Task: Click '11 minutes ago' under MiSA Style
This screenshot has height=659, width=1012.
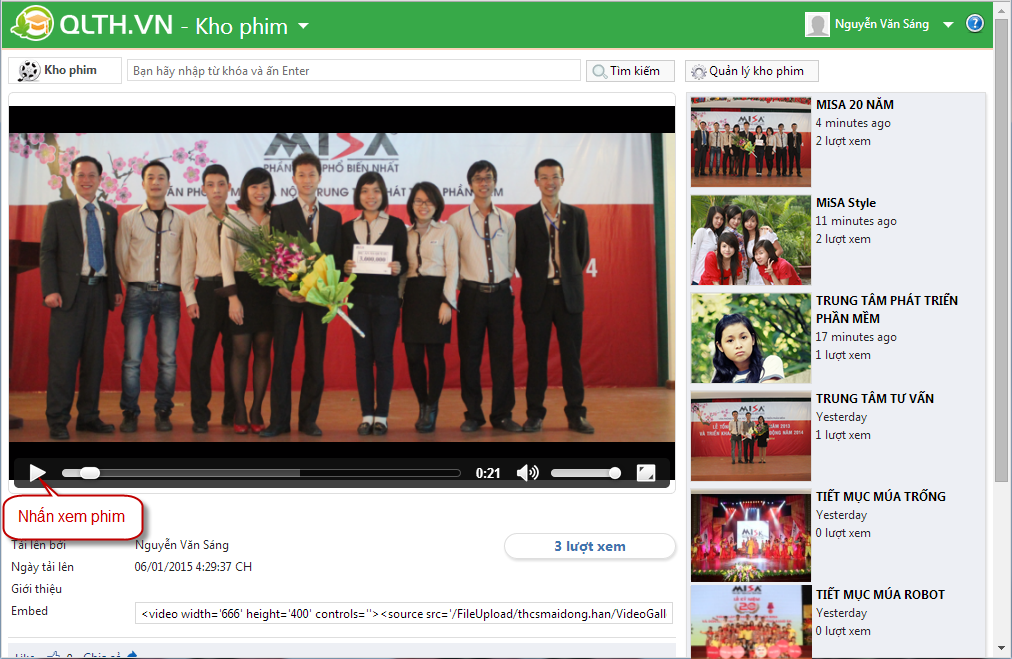Action: pyautogui.click(x=856, y=221)
